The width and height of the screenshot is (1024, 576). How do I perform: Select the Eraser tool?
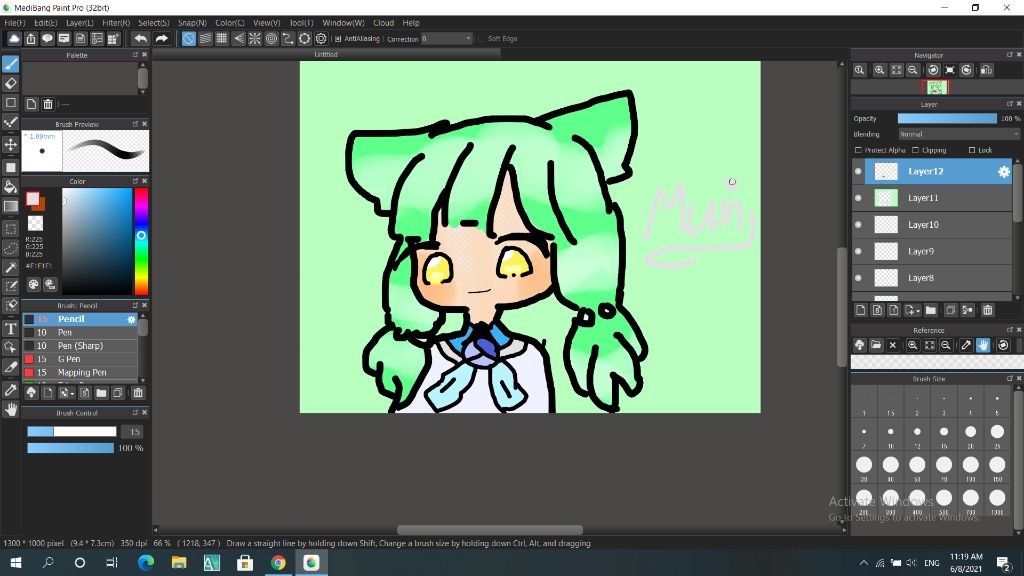click(10, 84)
